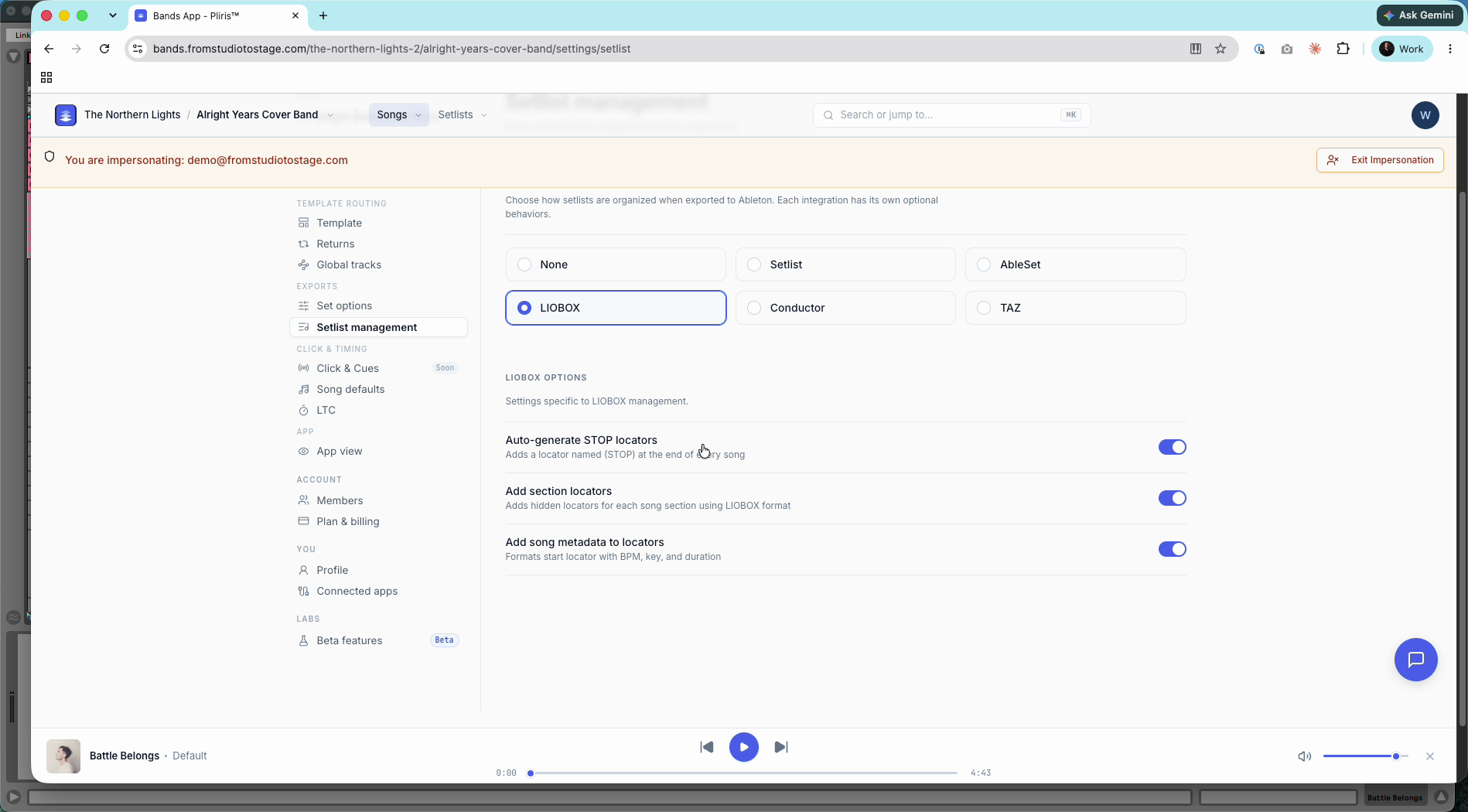Toggle Add song metadata to locators

(x=1172, y=549)
